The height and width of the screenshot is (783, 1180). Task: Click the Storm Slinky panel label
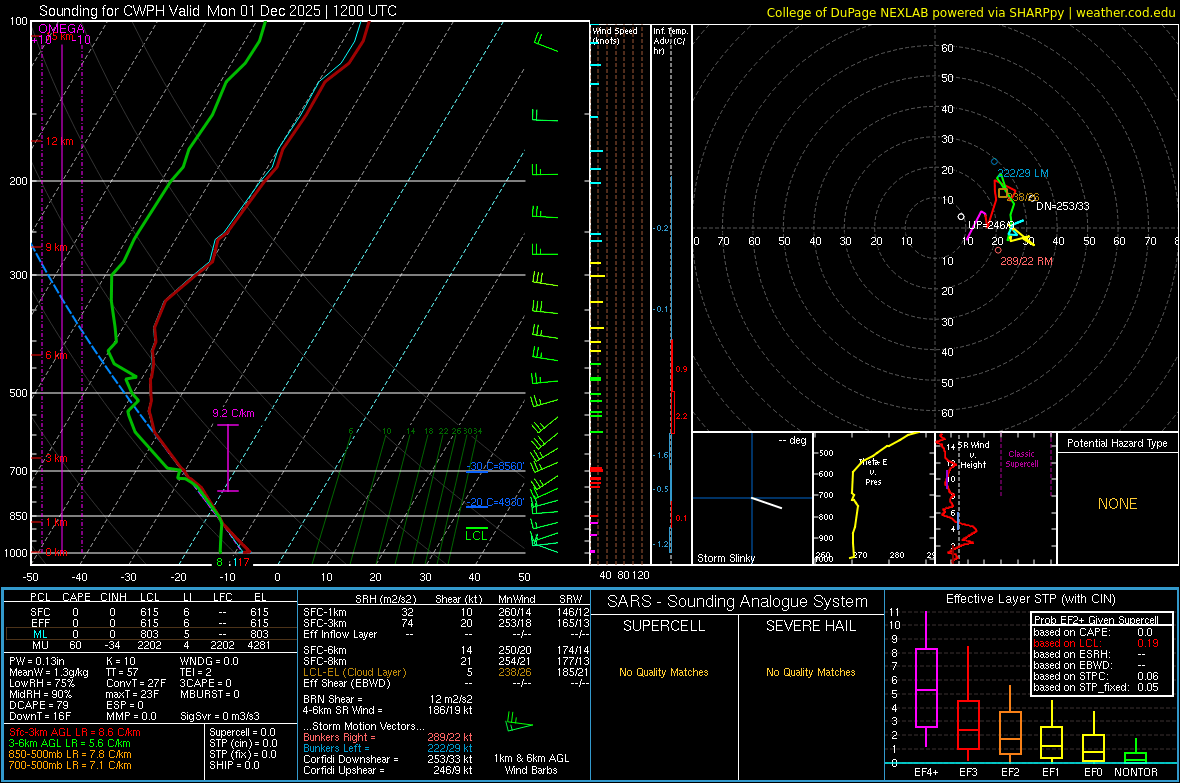(725, 558)
